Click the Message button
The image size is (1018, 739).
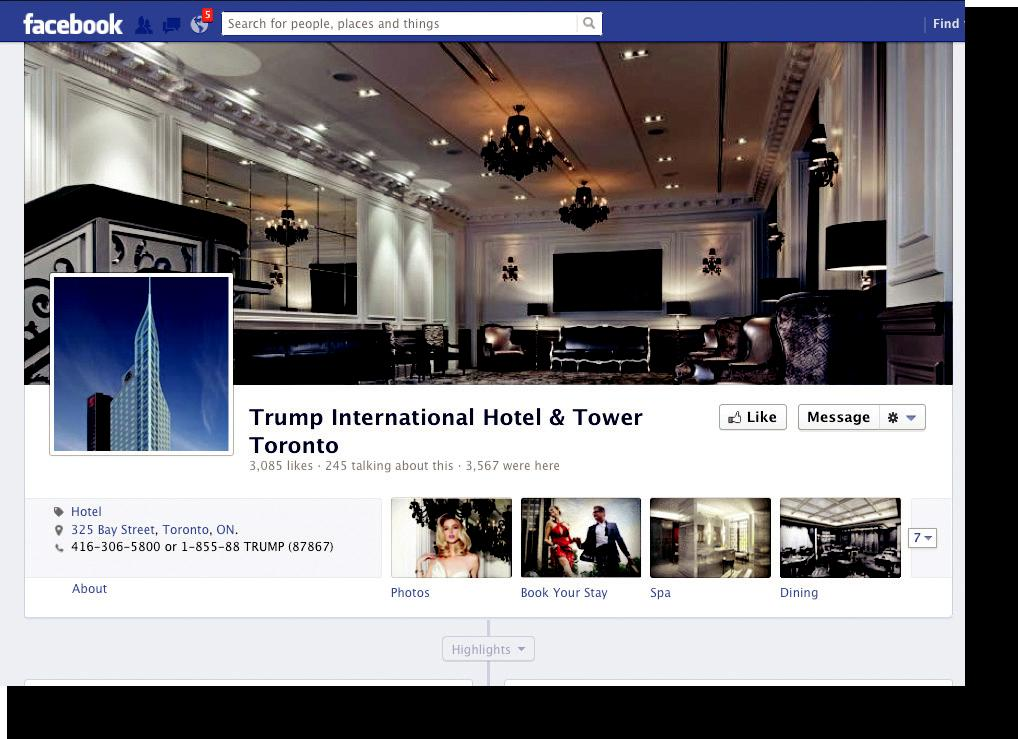(838, 417)
